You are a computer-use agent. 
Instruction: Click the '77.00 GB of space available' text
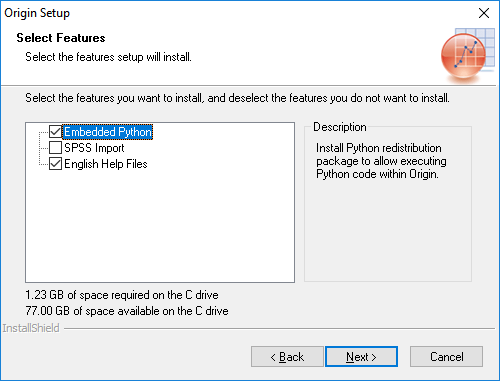[x=127, y=311]
